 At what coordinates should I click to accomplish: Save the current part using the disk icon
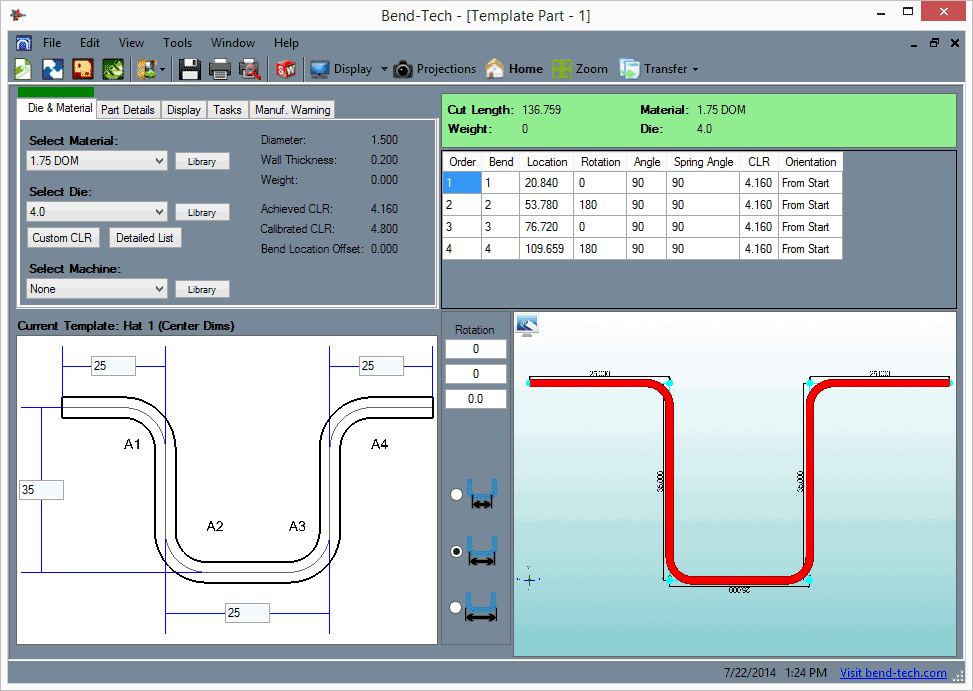[x=189, y=68]
